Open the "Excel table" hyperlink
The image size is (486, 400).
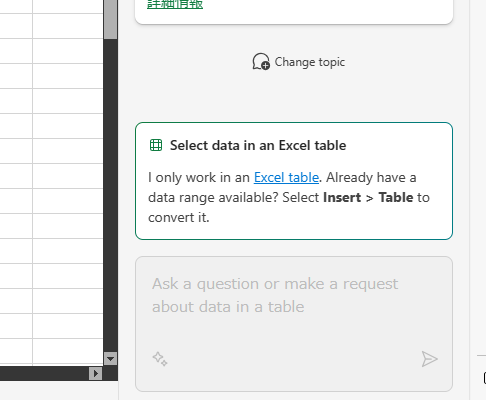pyautogui.click(x=286, y=177)
